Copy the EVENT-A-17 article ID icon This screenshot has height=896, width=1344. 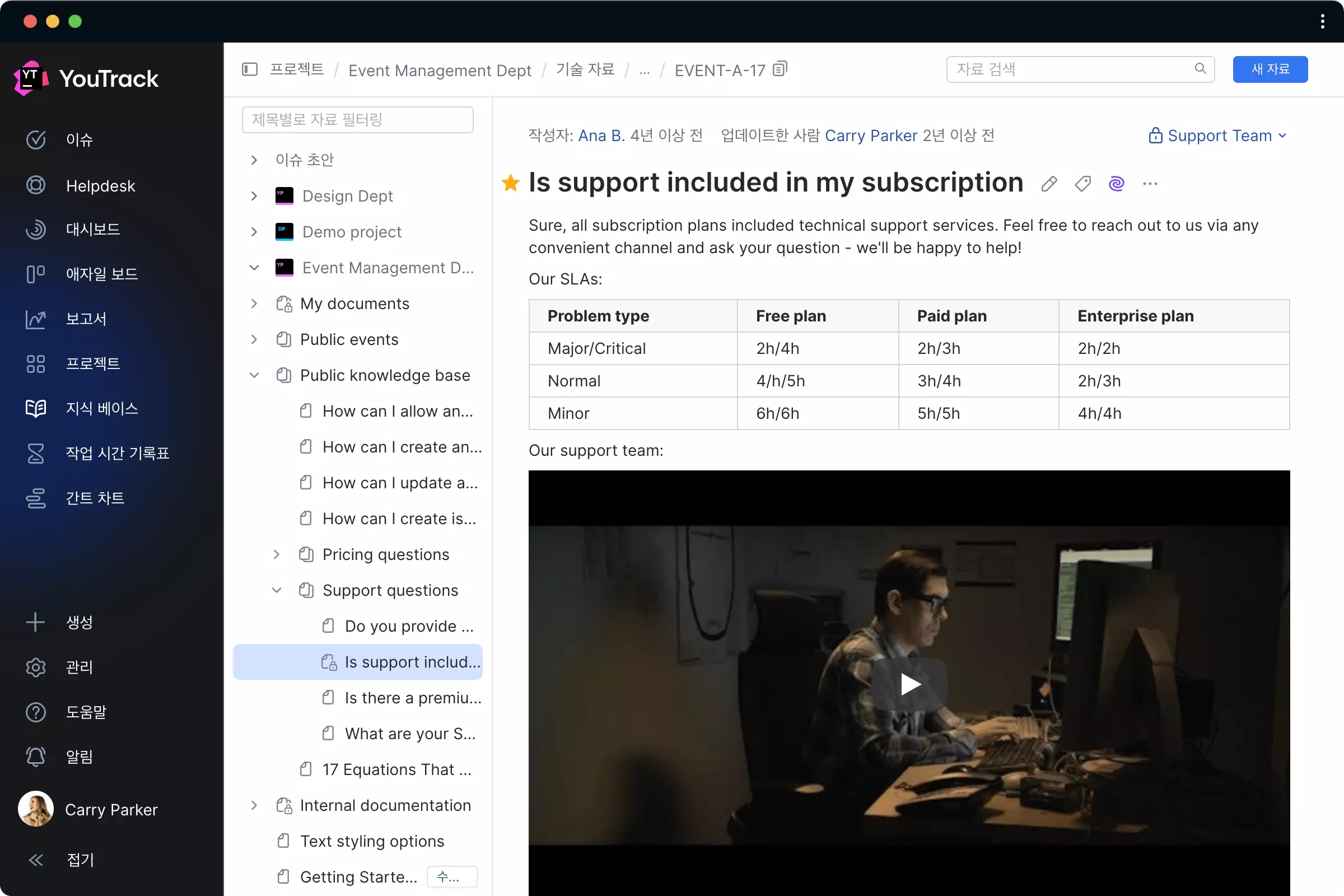tap(780, 69)
